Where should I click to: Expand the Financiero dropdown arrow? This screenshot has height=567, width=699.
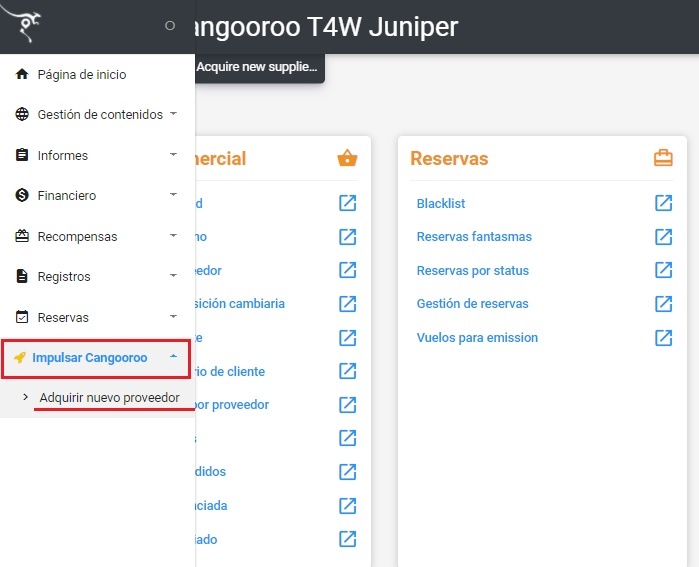(x=173, y=194)
